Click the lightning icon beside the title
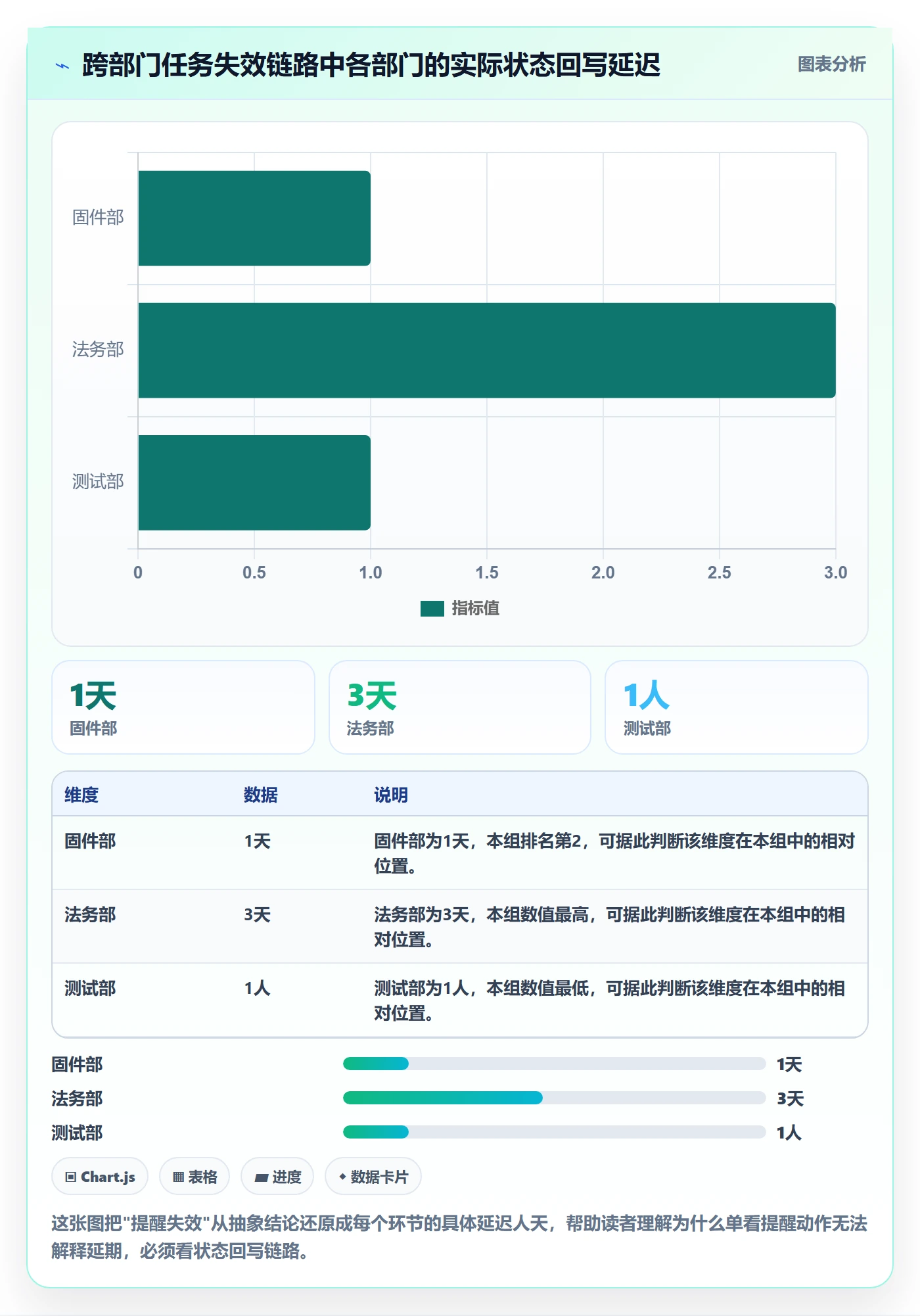This screenshot has height=1316, width=920. point(62,66)
